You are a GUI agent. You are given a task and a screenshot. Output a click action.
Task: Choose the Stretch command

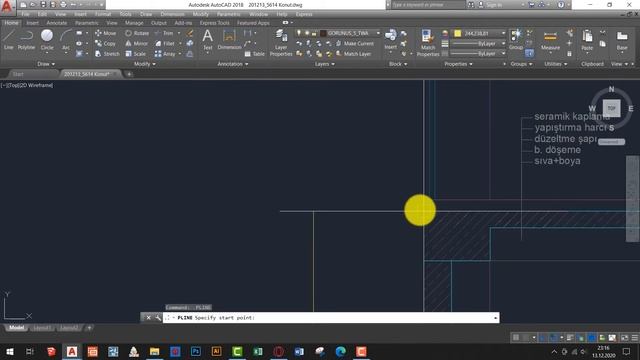[107, 54]
